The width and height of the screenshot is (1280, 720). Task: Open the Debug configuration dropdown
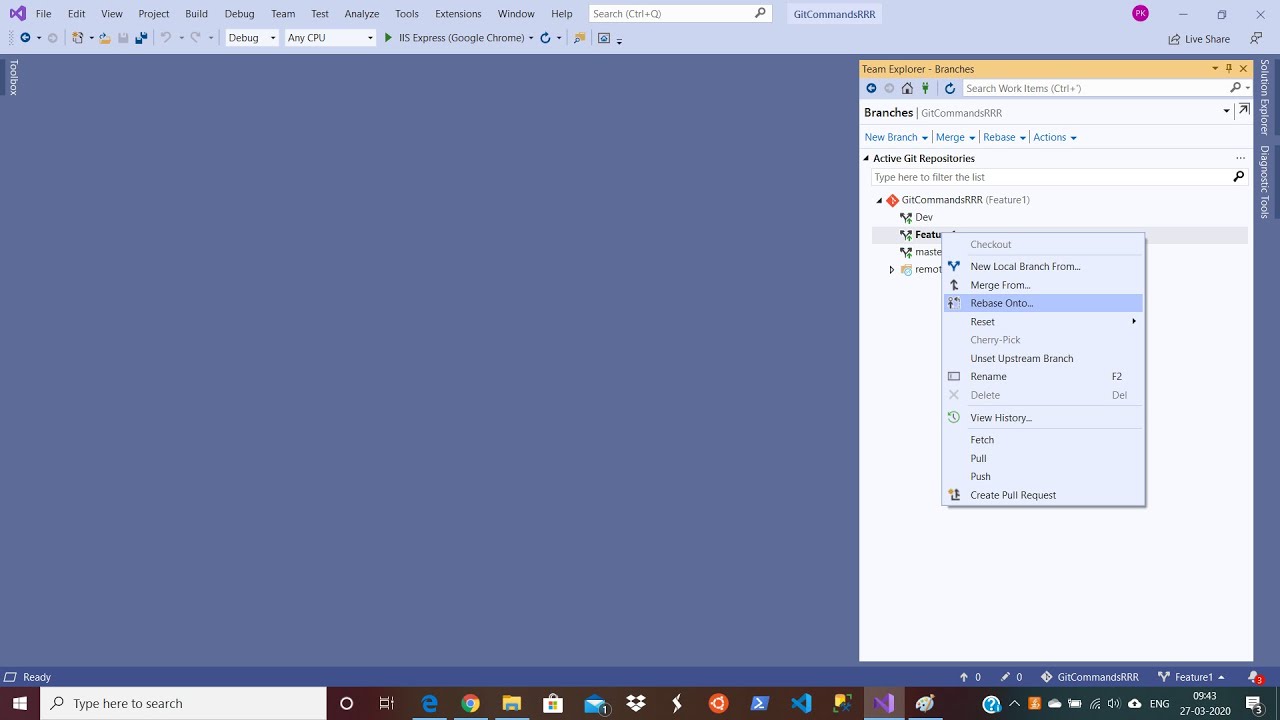pos(251,38)
